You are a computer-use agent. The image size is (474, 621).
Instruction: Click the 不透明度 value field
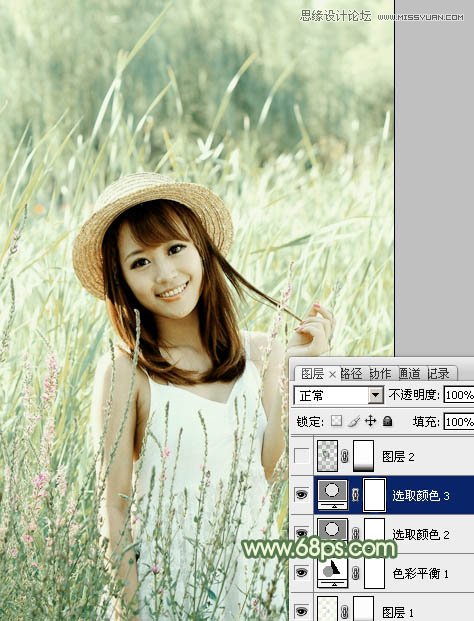tap(459, 395)
